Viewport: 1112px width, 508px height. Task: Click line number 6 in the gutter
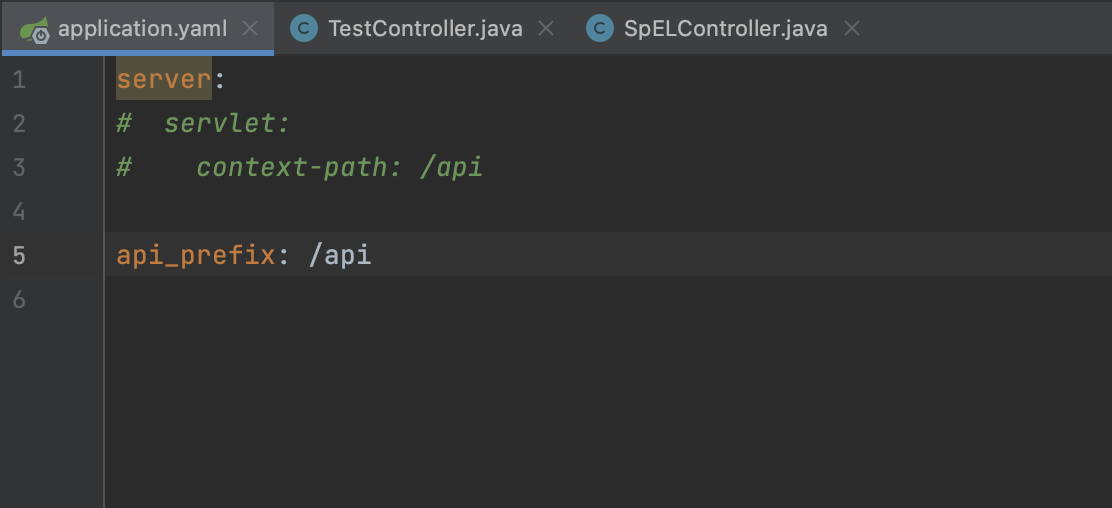pos(19,299)
